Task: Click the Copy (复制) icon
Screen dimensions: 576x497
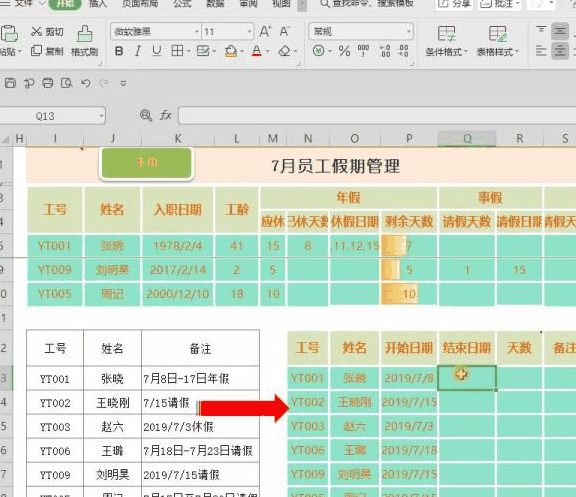Action: coord(36,51)
